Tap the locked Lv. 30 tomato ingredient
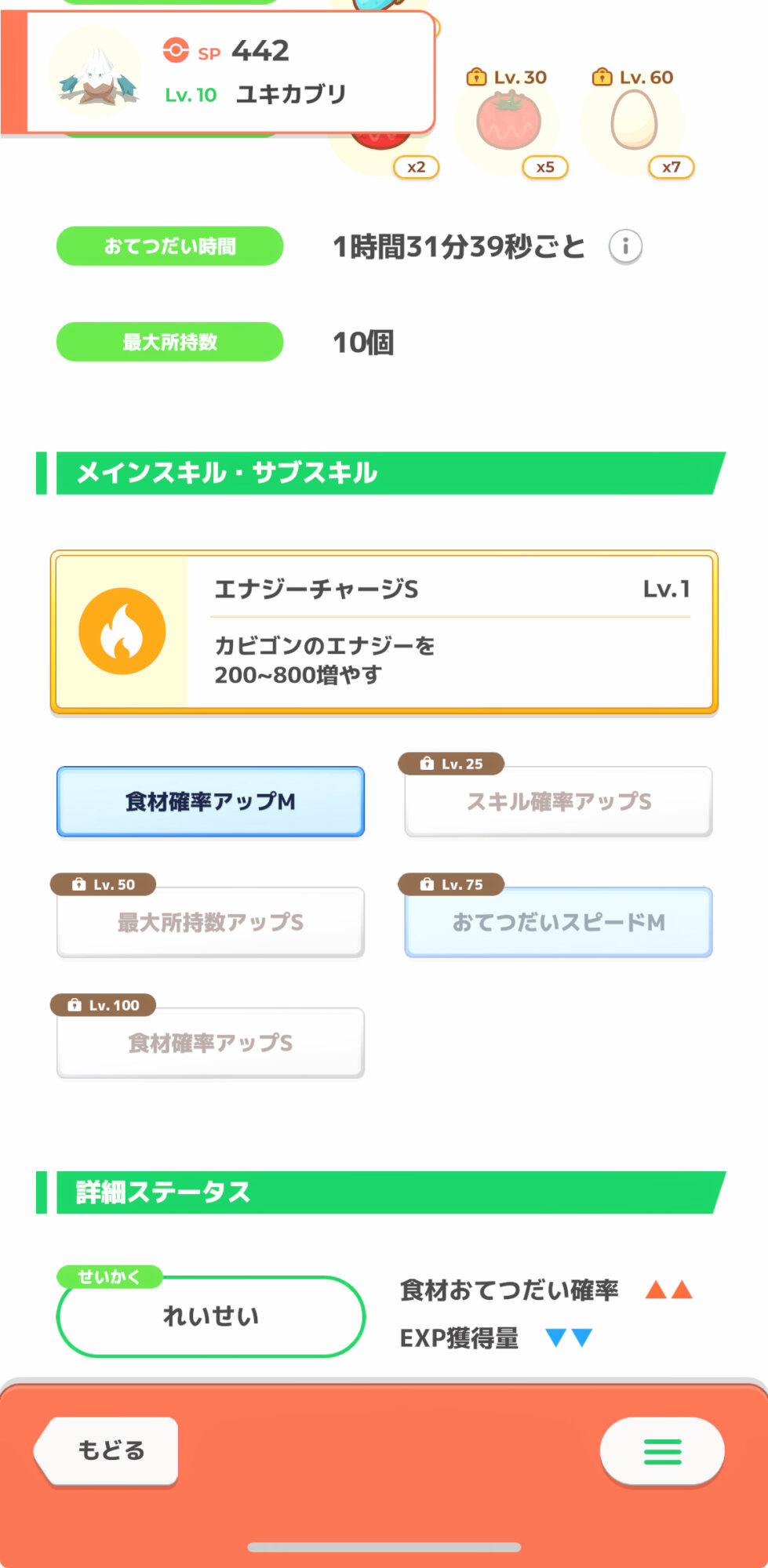This screenshot has width=768, height=1568. (x=508, y=122)
